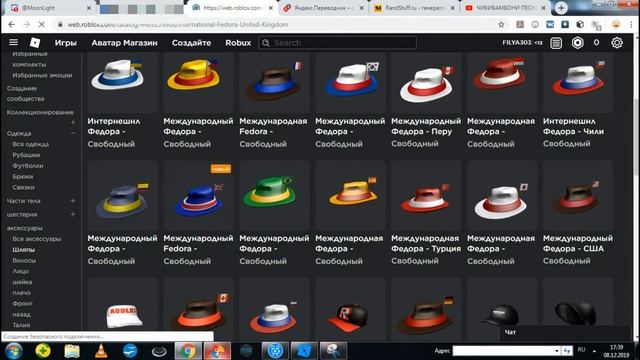Click the browser address bar URL
The height and width of the screenshot is (360, 640).
(x=178, y=24)
